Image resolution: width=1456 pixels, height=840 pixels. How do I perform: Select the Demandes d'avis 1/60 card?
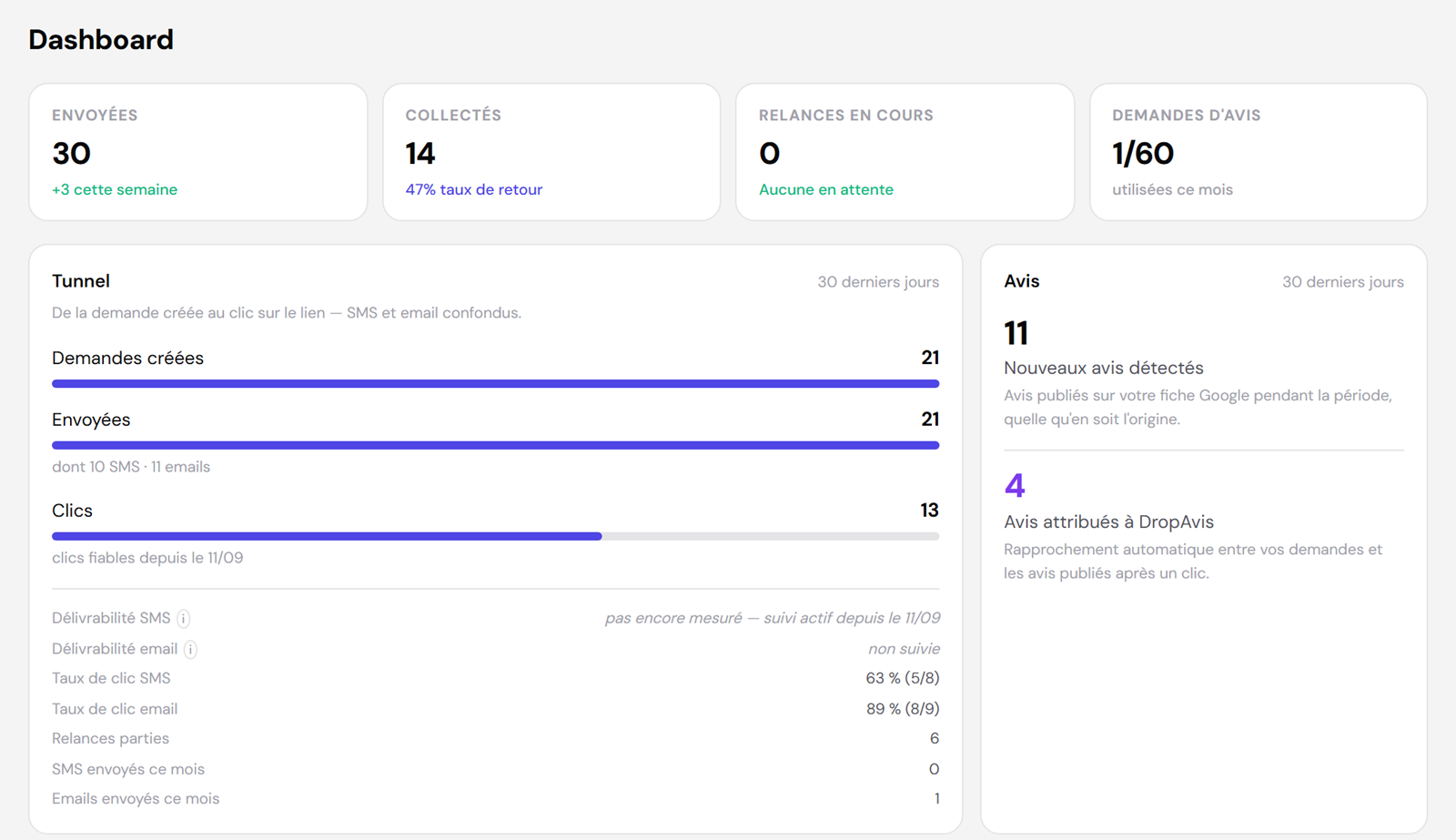point(1259,152)
